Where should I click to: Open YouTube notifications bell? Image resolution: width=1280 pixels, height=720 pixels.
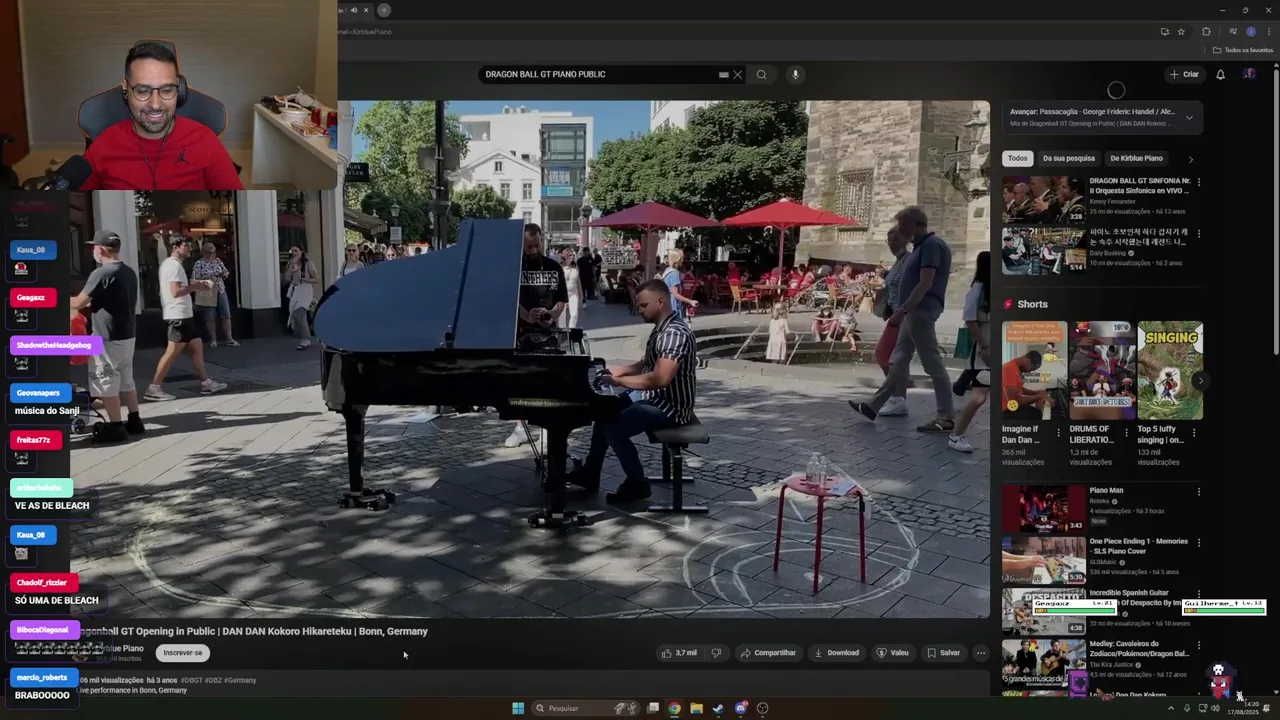1220,74
